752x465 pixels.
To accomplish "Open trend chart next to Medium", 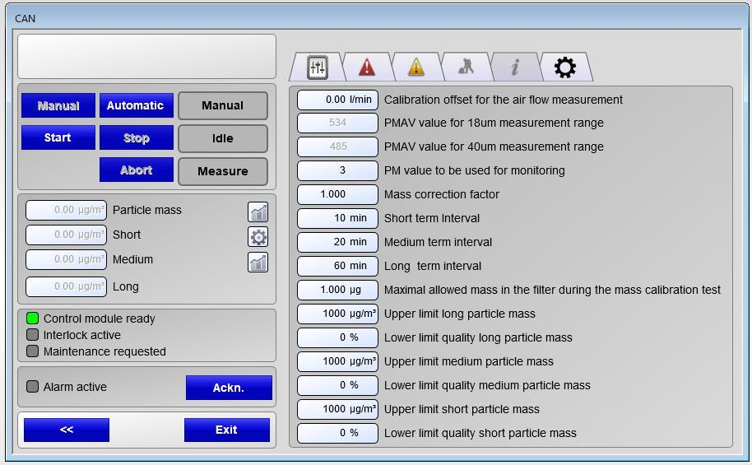I will click(258, 262).
